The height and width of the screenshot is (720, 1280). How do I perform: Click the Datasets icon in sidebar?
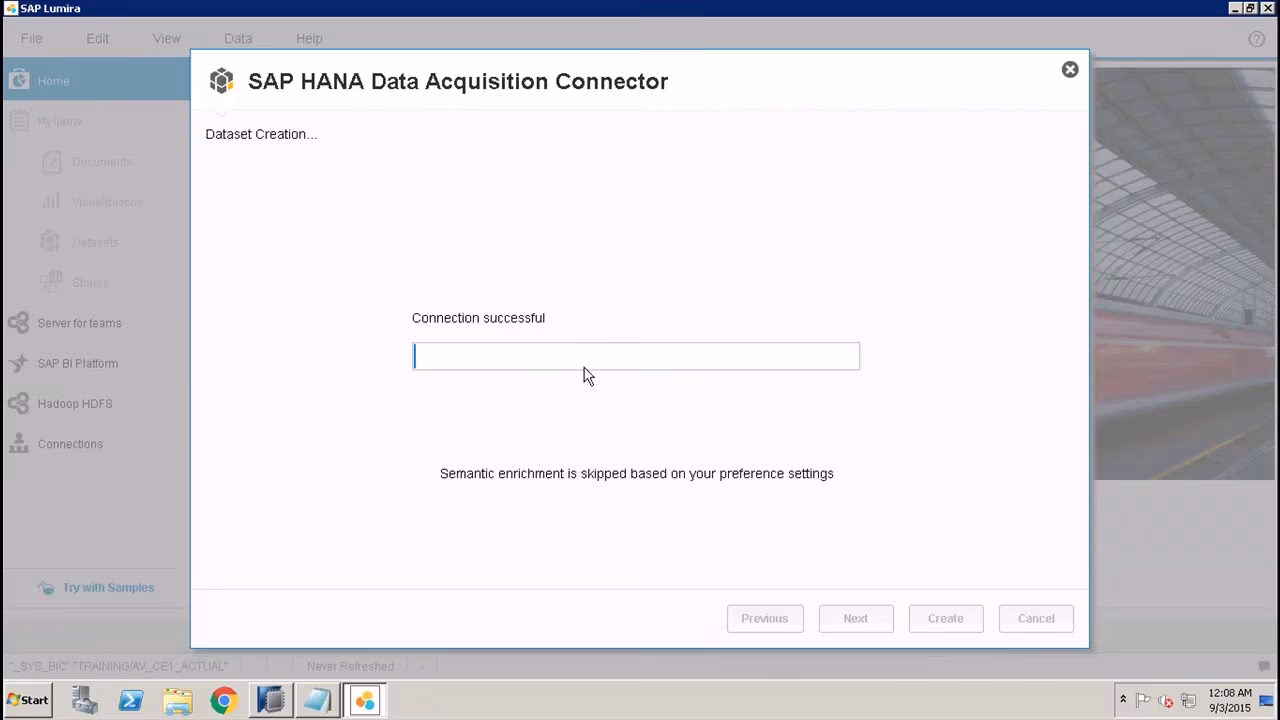point(50,241)
